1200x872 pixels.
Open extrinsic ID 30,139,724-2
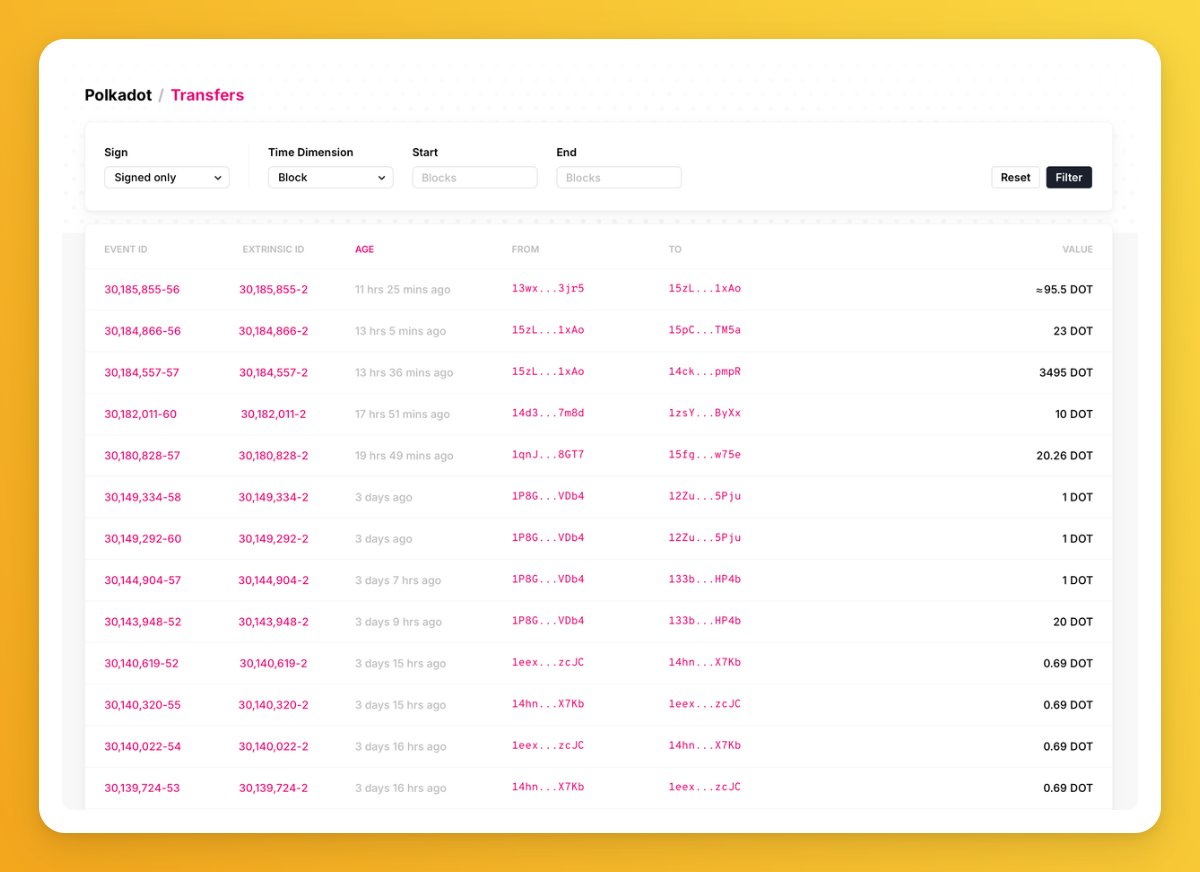click(x=273, y=788)
